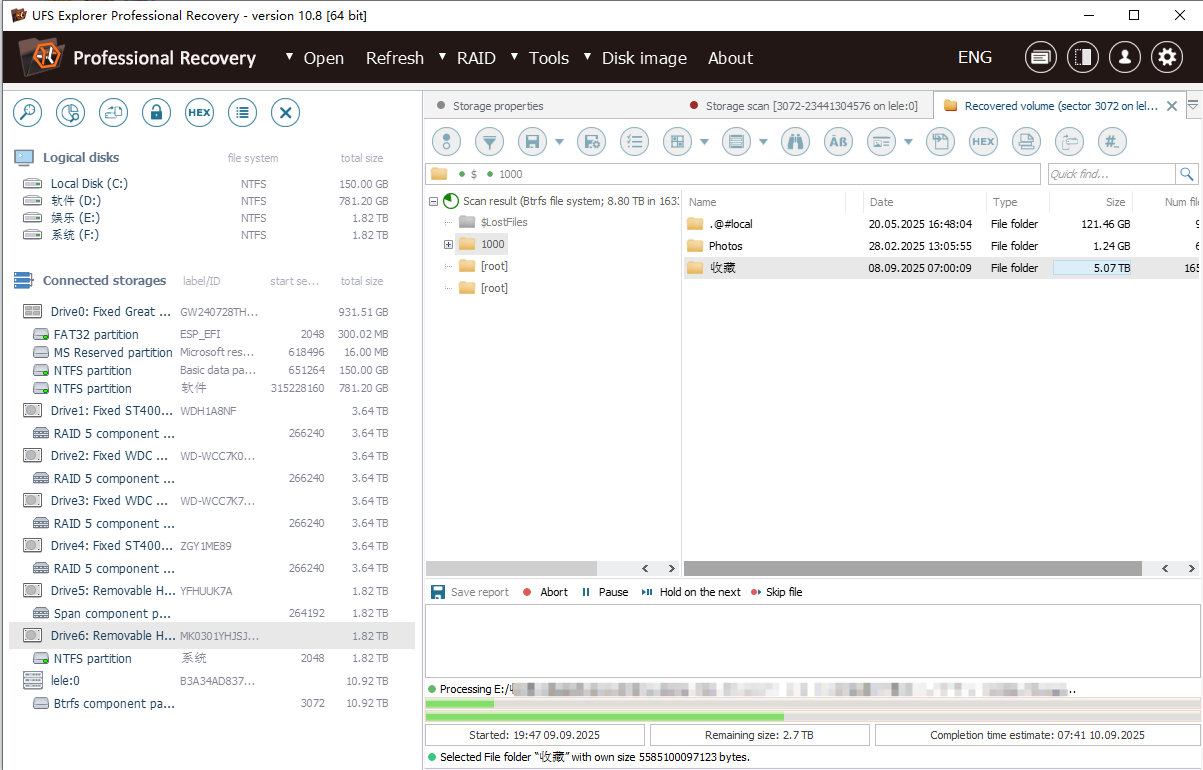The height and width of the screenshot is (770, 1203).
Task: Click the path bar showing $ 1000
Action: pos(733,174)
